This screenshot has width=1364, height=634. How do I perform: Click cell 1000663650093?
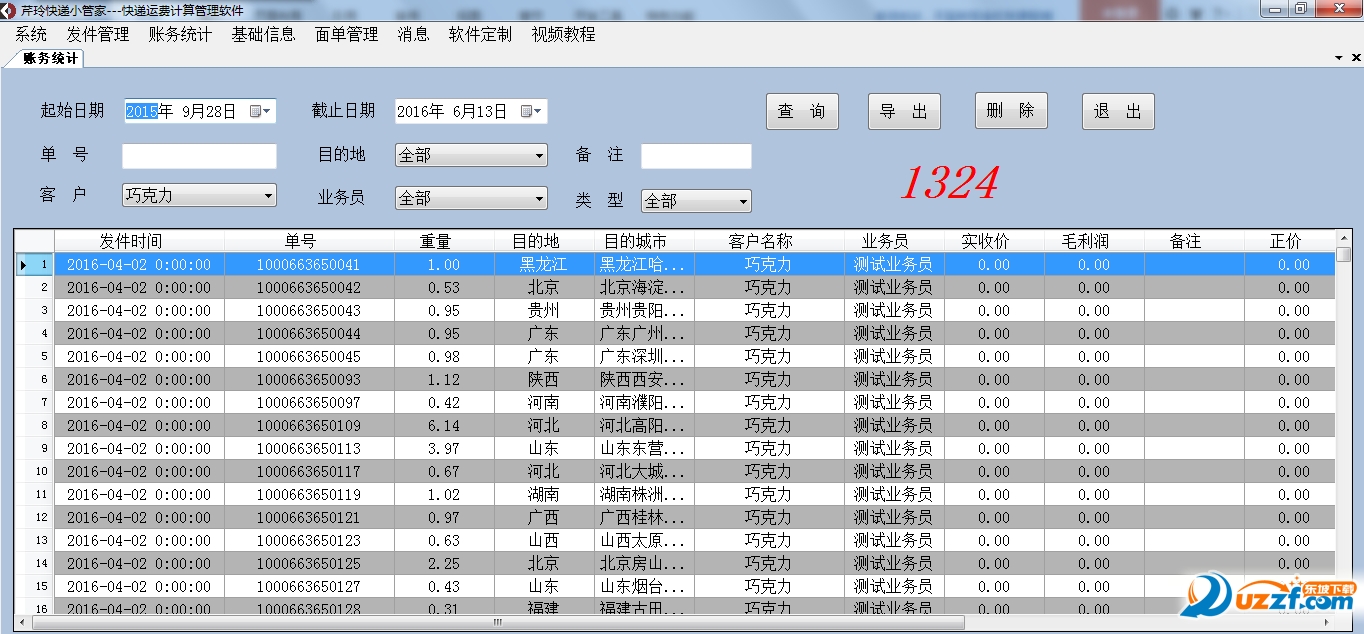click(309, 380)
